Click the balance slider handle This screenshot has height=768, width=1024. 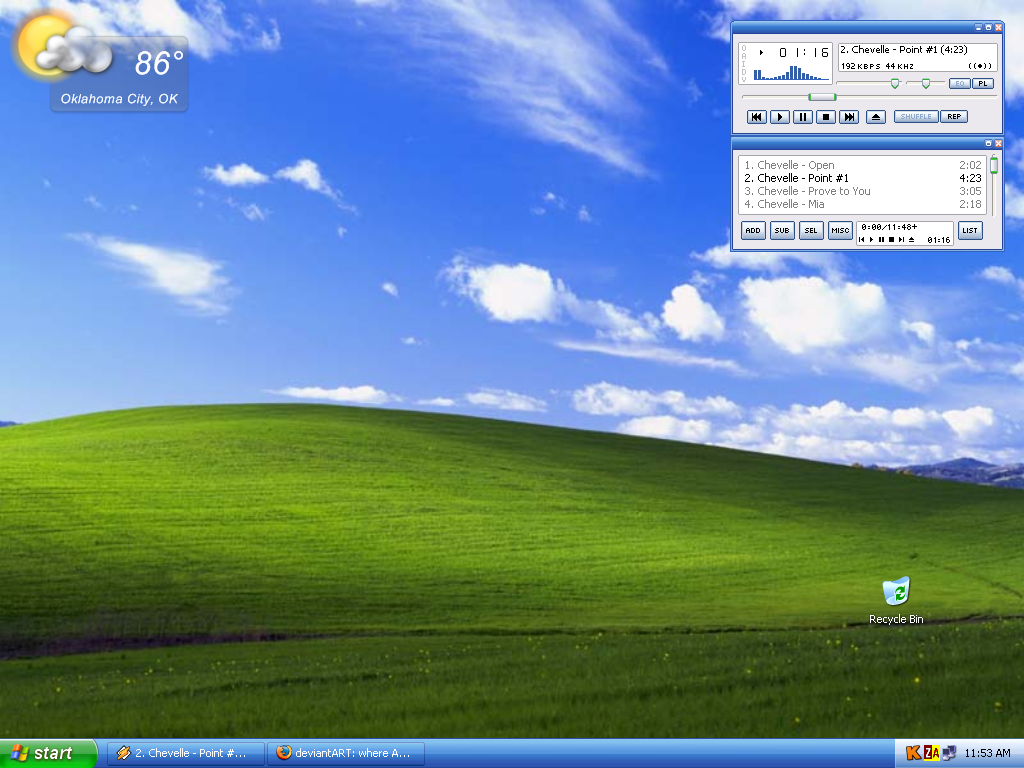925,84
